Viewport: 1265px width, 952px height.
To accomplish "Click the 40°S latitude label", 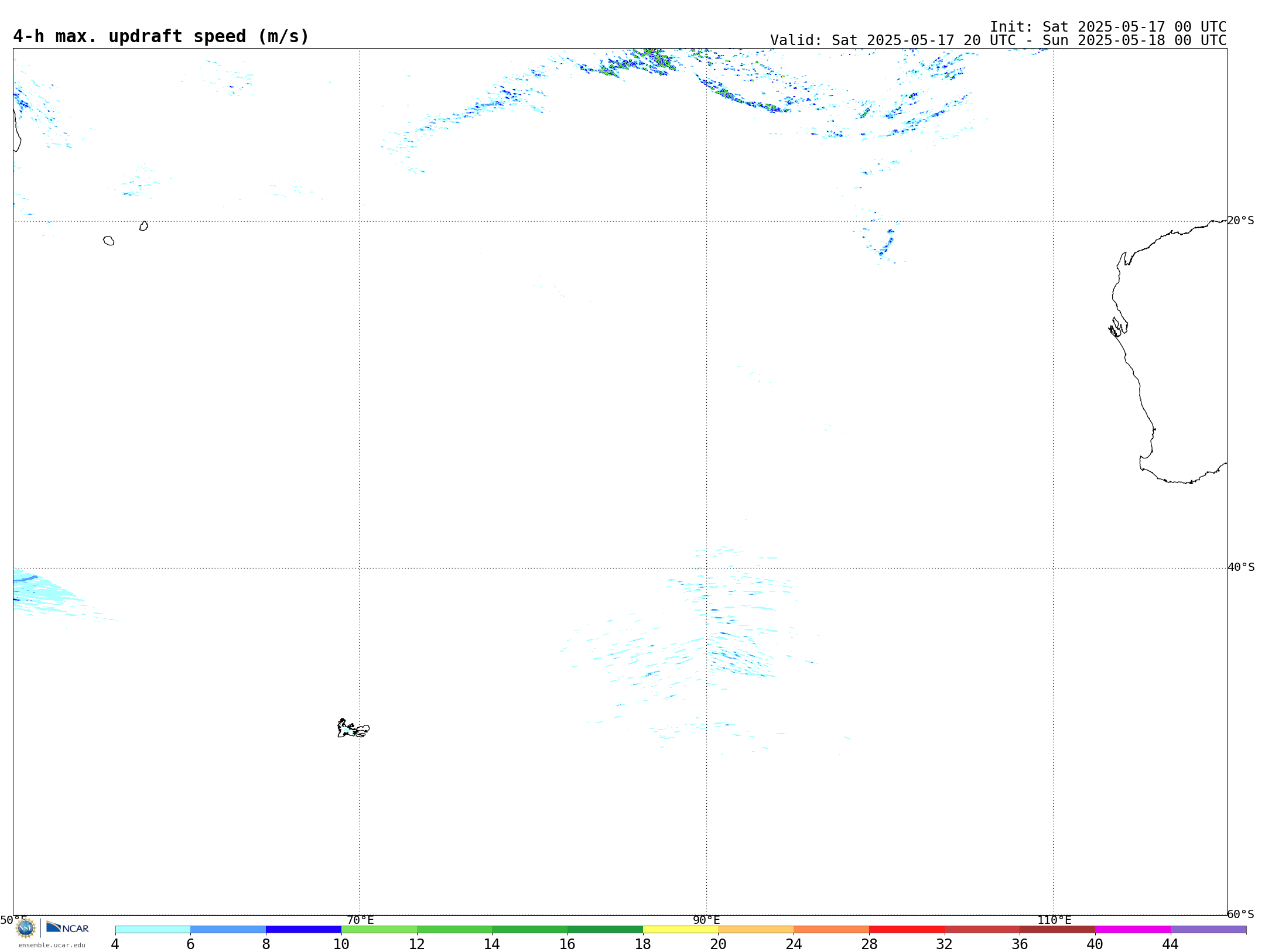I will click(1241, 567).
